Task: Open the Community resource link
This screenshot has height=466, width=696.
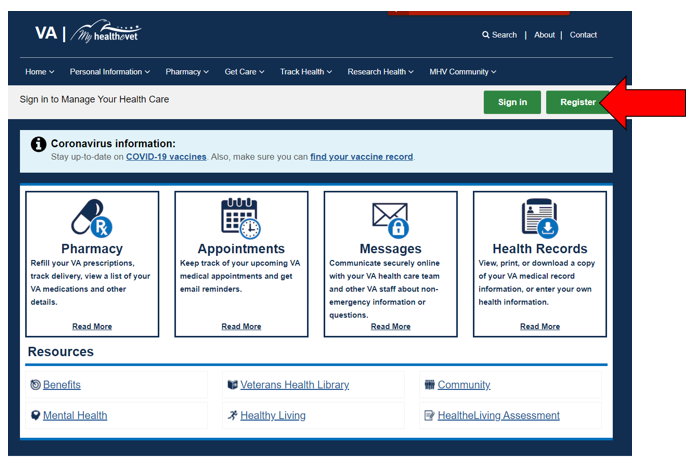Action: click(464, 384)
